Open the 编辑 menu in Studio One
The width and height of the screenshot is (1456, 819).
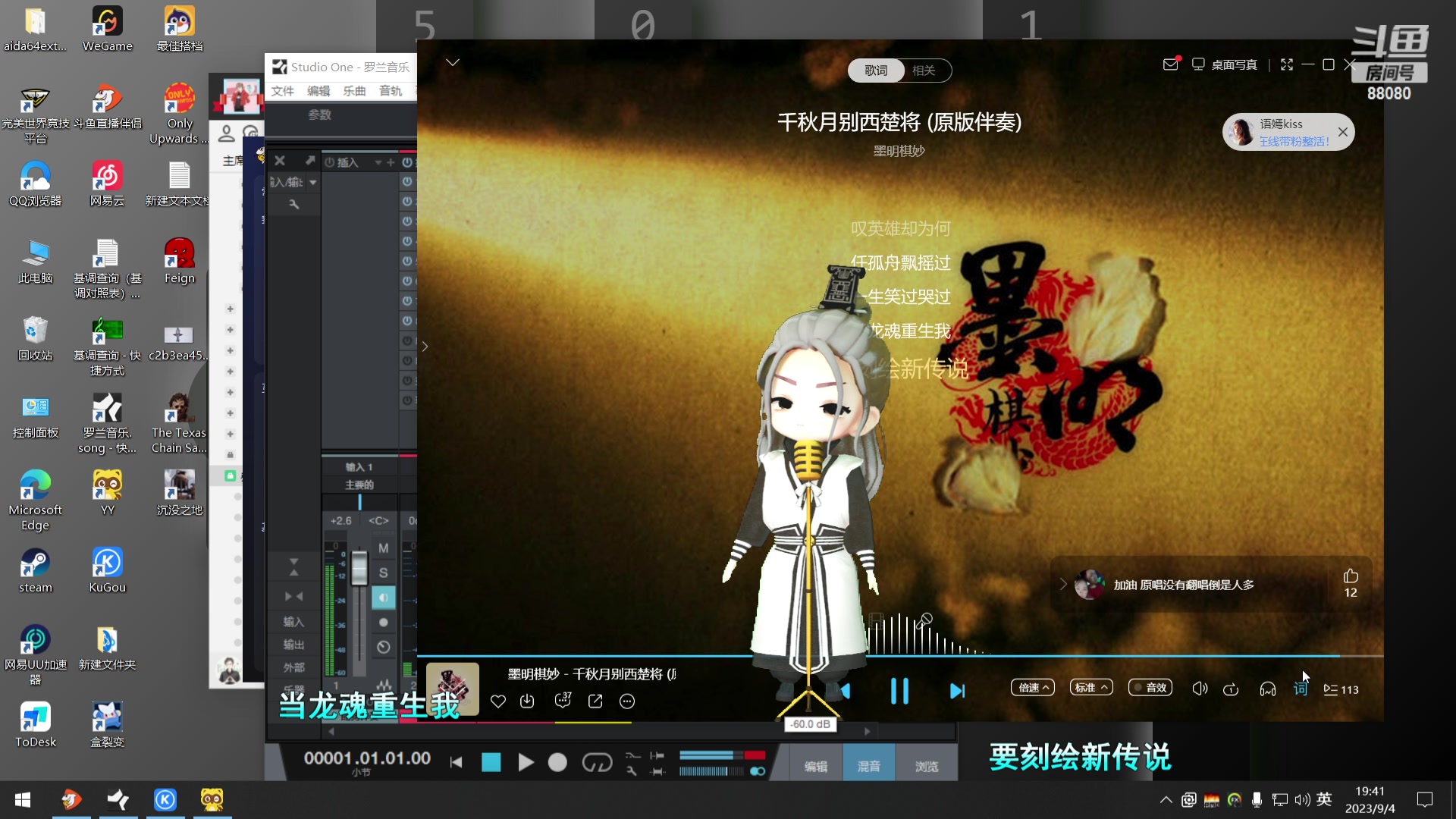(x=318, y=91)
